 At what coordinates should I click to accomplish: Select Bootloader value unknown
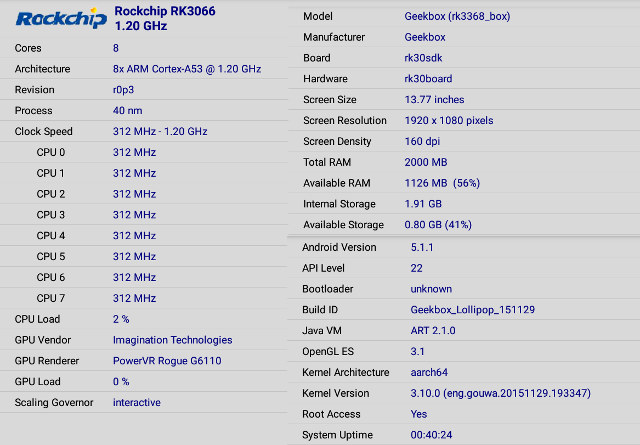pos(431,289)
